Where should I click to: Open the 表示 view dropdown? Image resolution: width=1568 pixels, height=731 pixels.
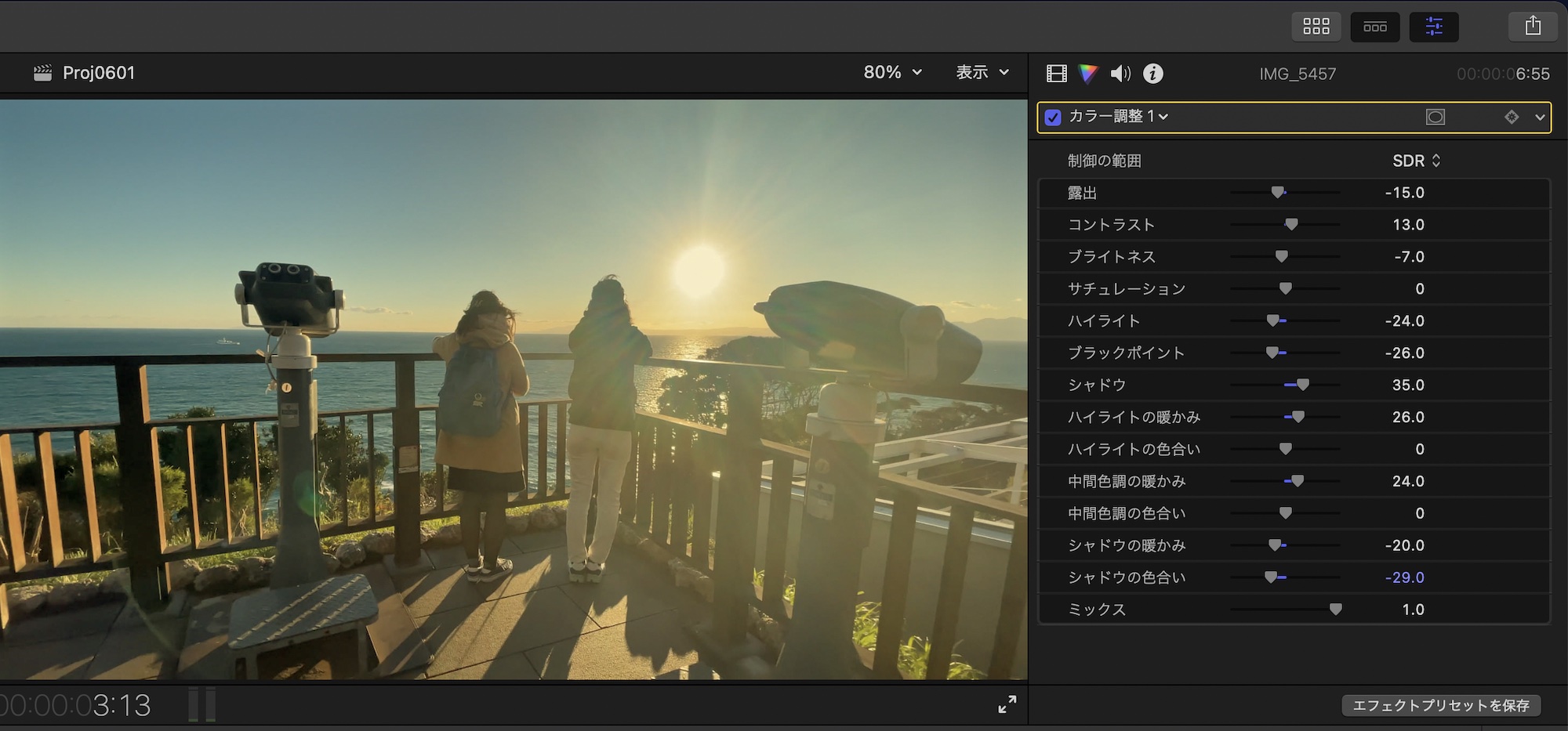pos(982,73)
